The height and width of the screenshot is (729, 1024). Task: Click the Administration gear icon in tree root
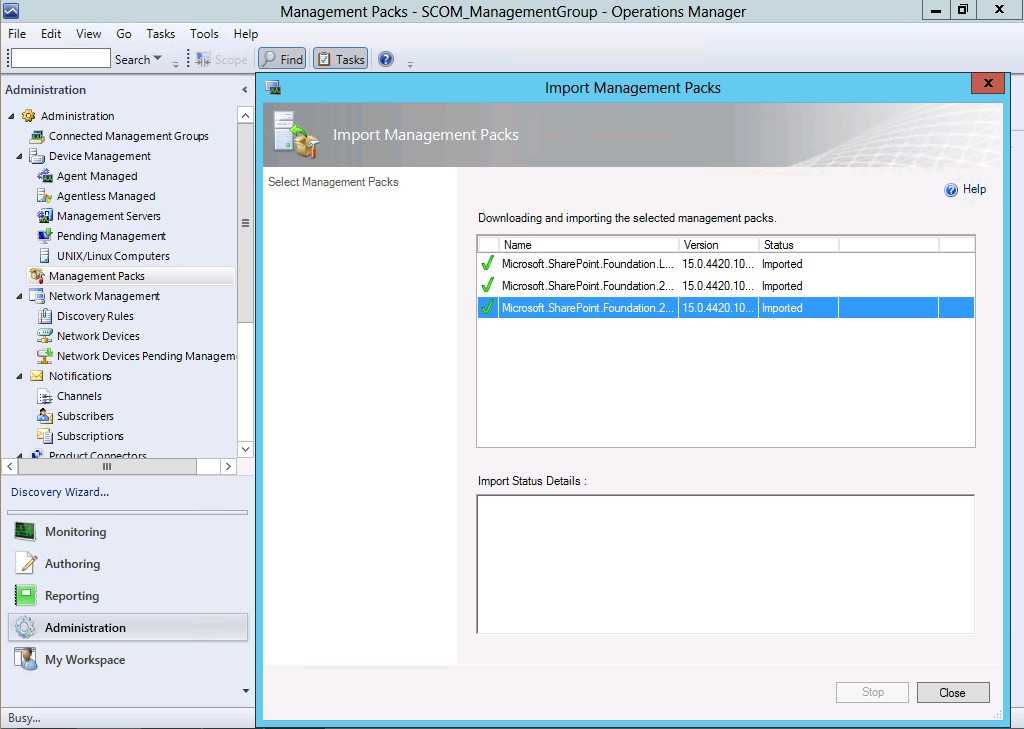pos(28,116)
